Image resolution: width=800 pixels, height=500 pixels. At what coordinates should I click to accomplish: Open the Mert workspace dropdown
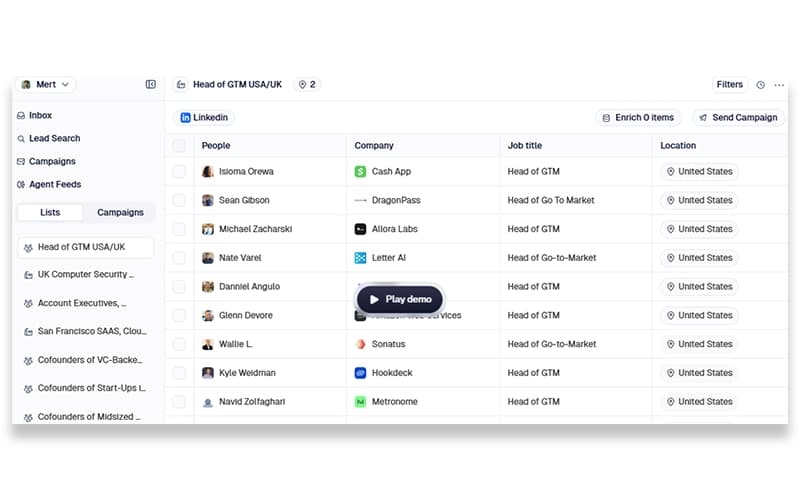(46, 84)
